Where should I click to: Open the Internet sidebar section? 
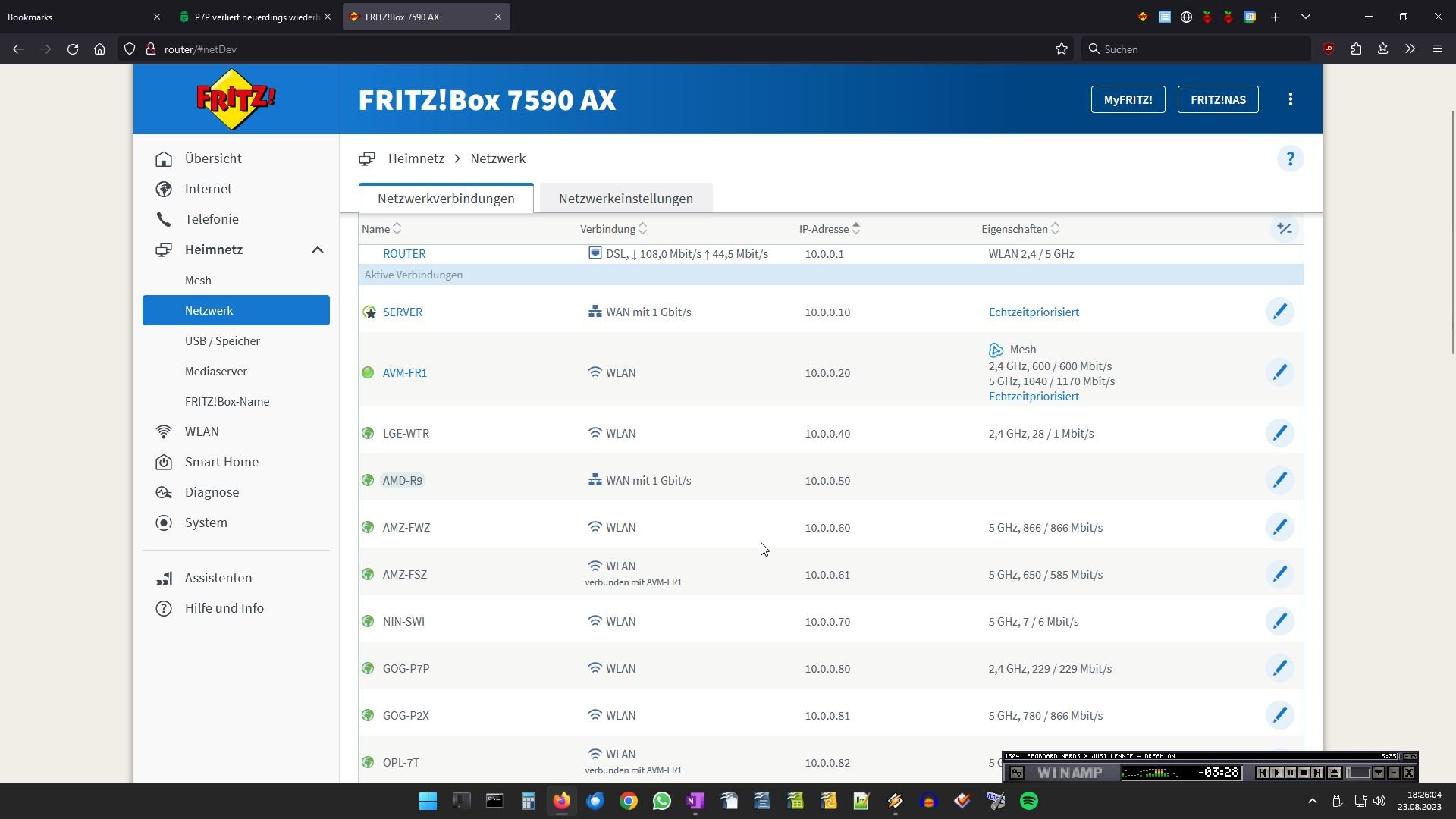[x=208, y=189]
